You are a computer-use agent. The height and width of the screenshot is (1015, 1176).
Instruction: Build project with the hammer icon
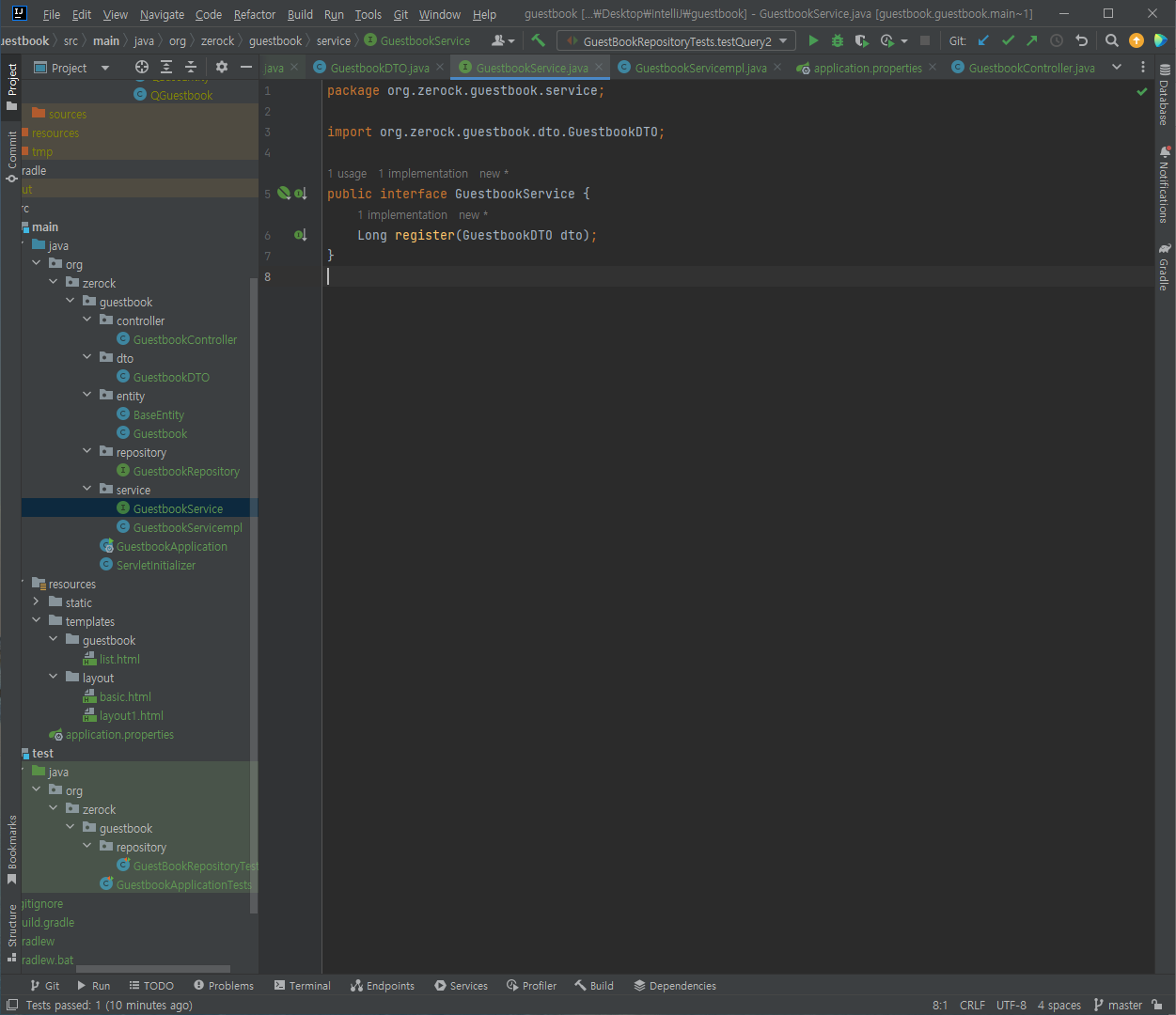[538, 40]
